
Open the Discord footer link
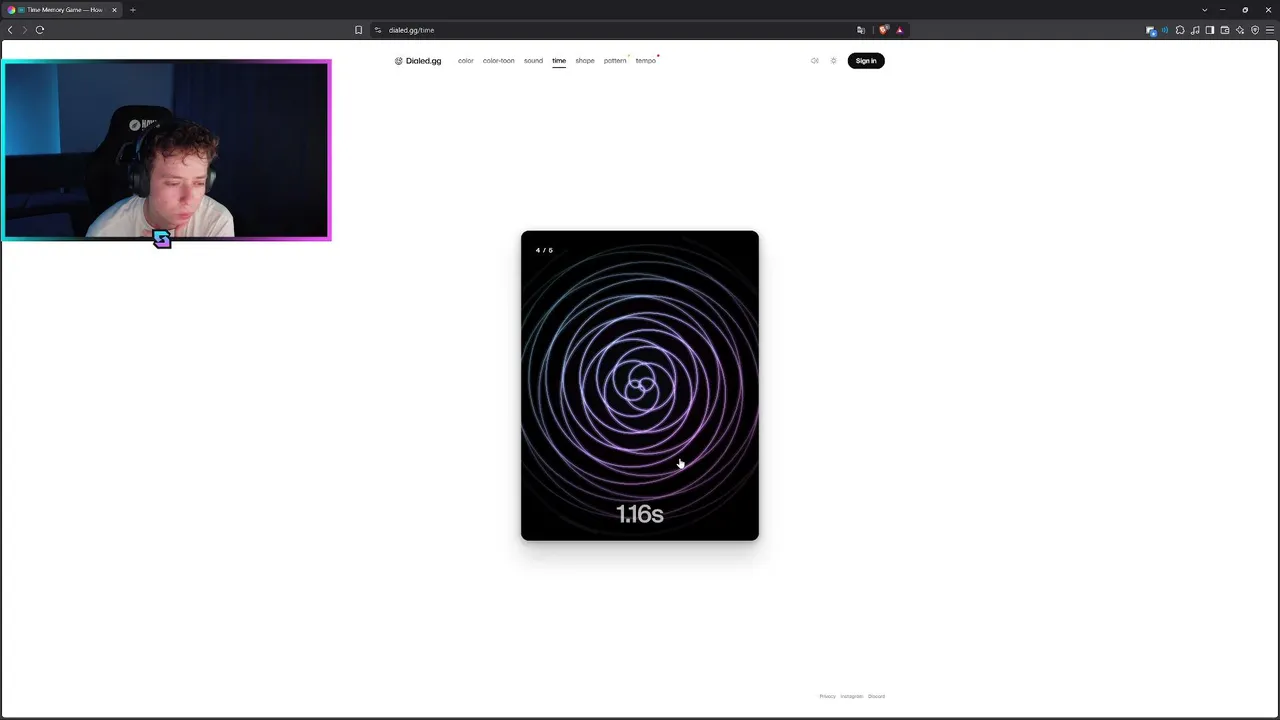[x=876, y=696]
